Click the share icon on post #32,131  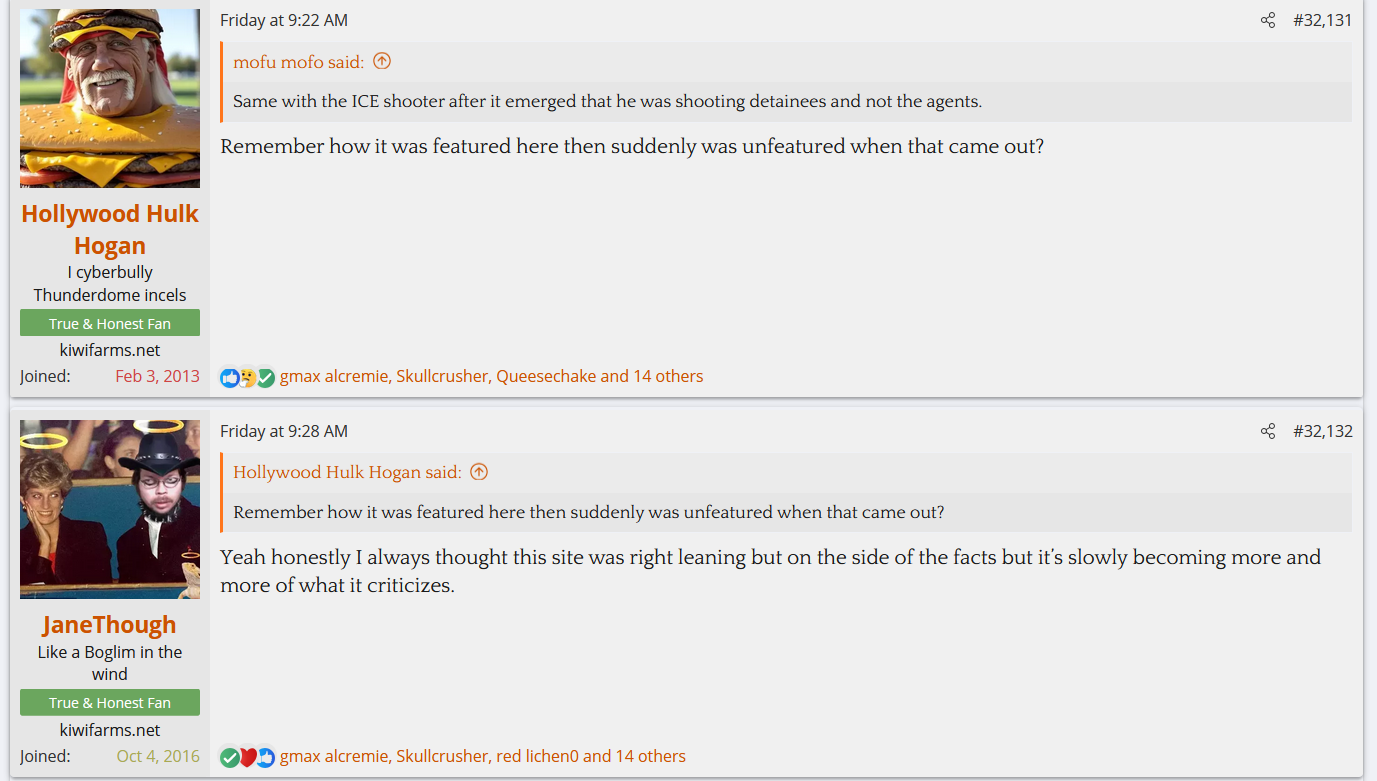coord(1268,20)
